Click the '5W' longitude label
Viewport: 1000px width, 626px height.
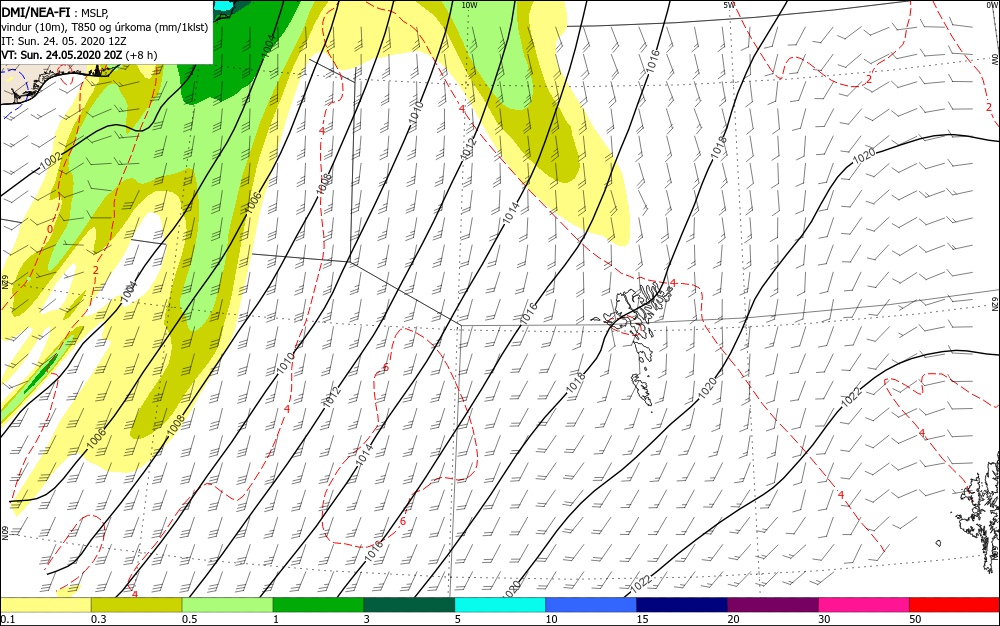729,5
